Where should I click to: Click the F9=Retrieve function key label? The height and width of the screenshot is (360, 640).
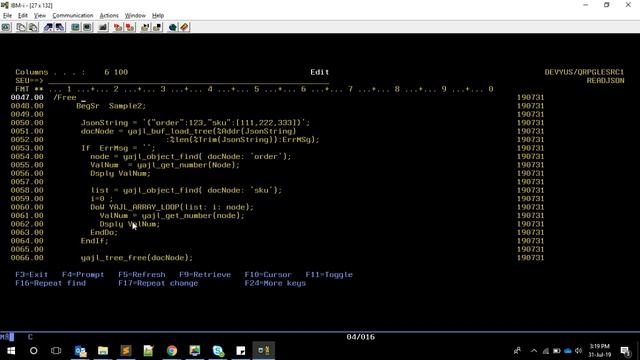(x=205, y=275)
